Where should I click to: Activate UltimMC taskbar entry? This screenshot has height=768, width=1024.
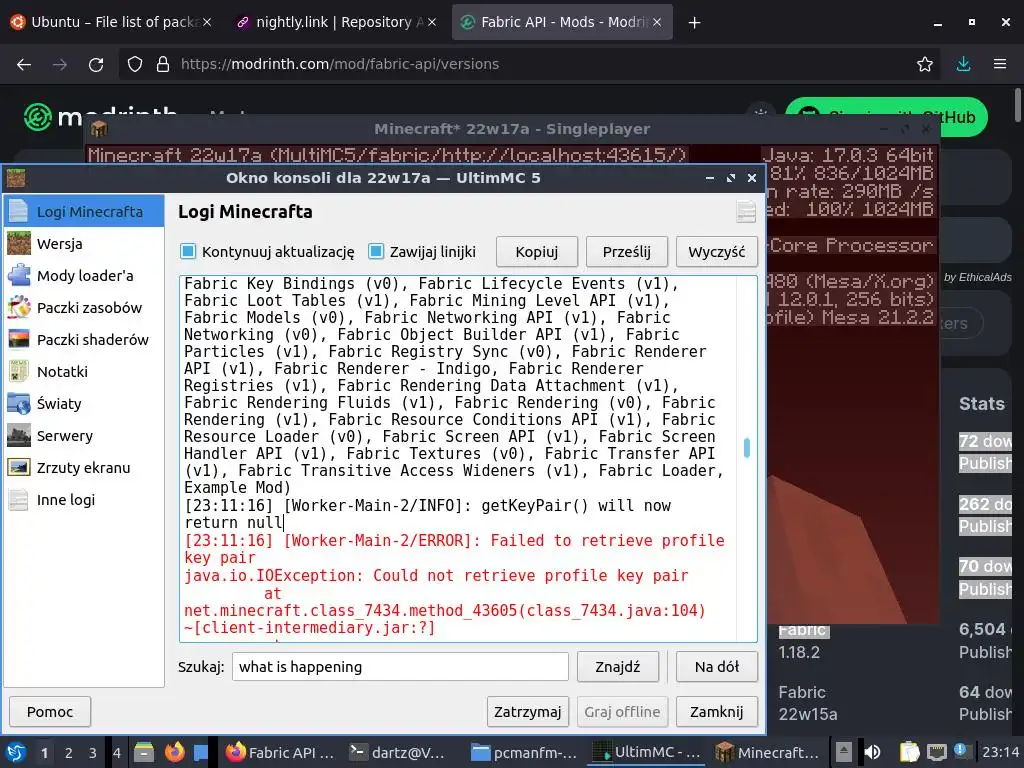(x=645, y=752)
